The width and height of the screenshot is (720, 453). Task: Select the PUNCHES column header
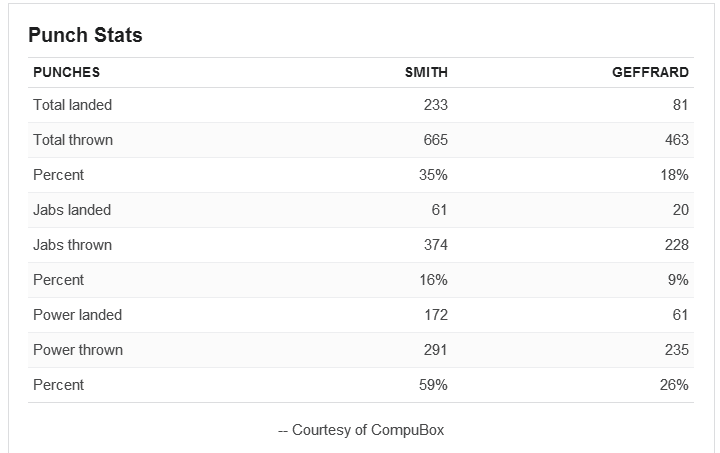pos(67,73)
